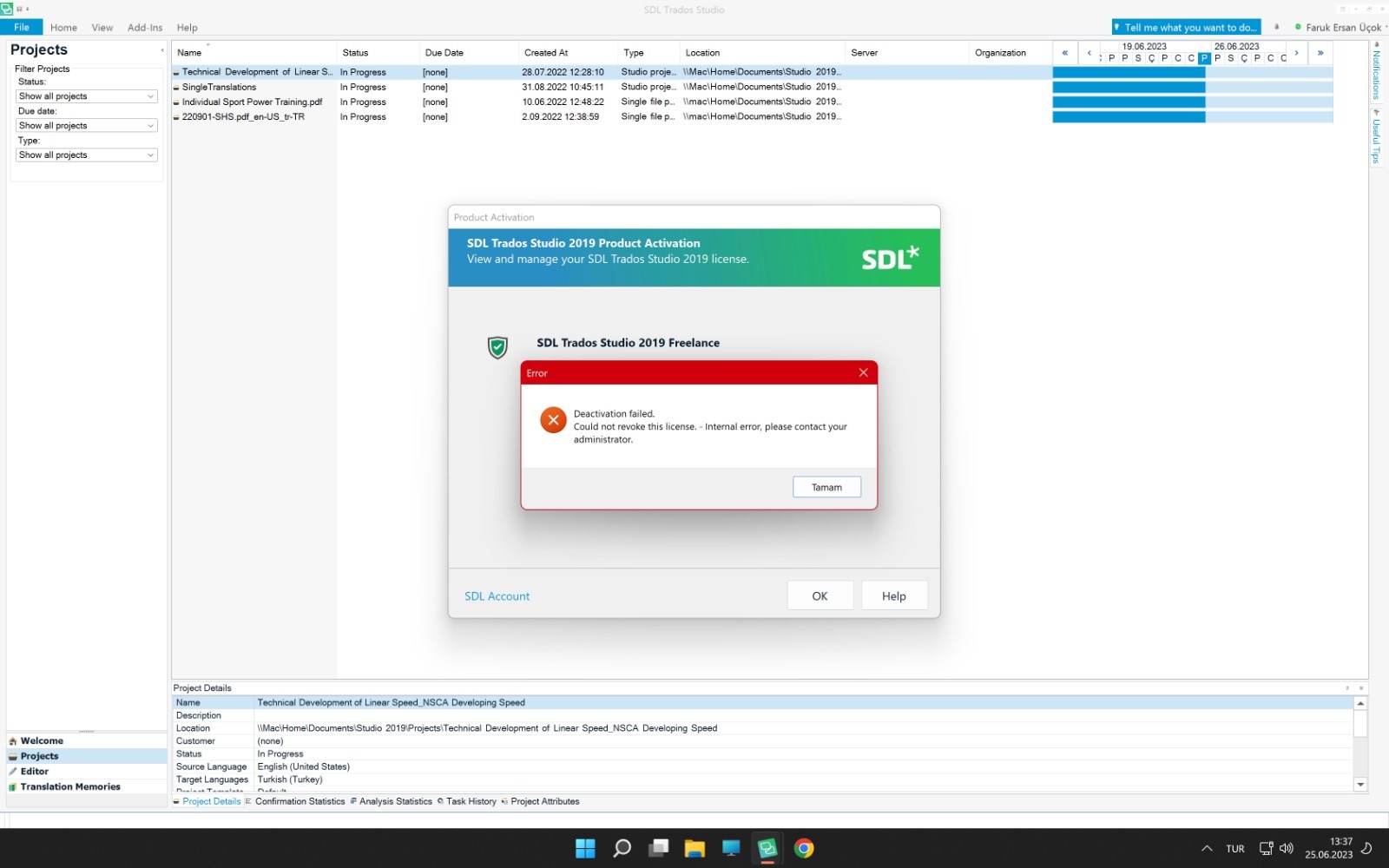Screen dimensions: 1389x868
Task: Show hidden tray icons chevron
Action: 1207,849
